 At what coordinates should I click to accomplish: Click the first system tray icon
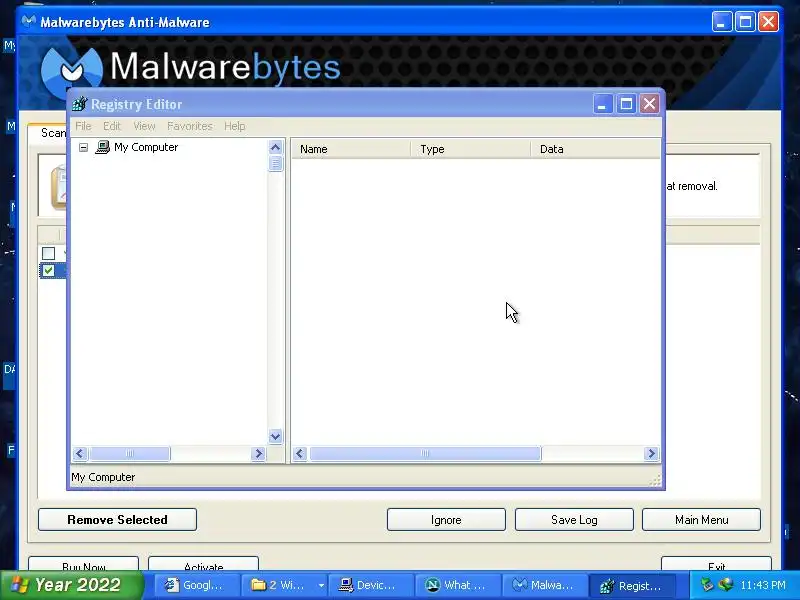pyautogui.click(x=707, y=585)
